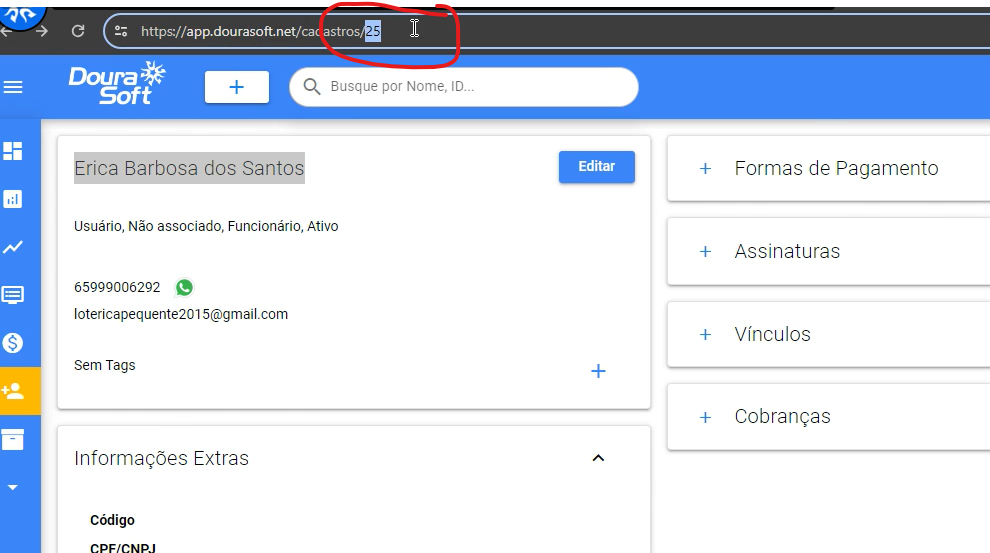Open the dollar sign finance sidebar icon
990x553 pixels.
tap(13, 343)
